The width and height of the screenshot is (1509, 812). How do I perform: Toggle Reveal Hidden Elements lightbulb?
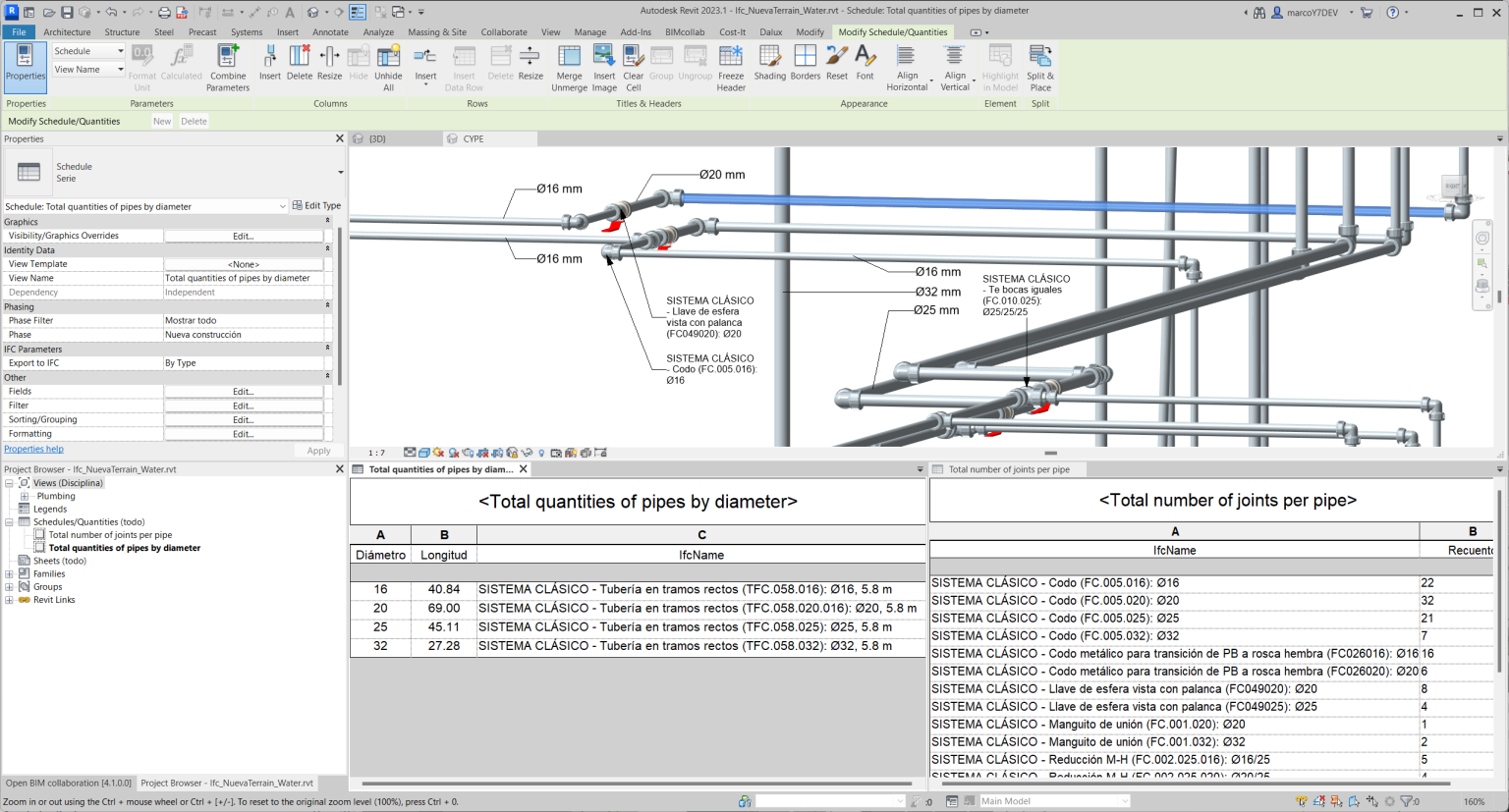[540, 453]
